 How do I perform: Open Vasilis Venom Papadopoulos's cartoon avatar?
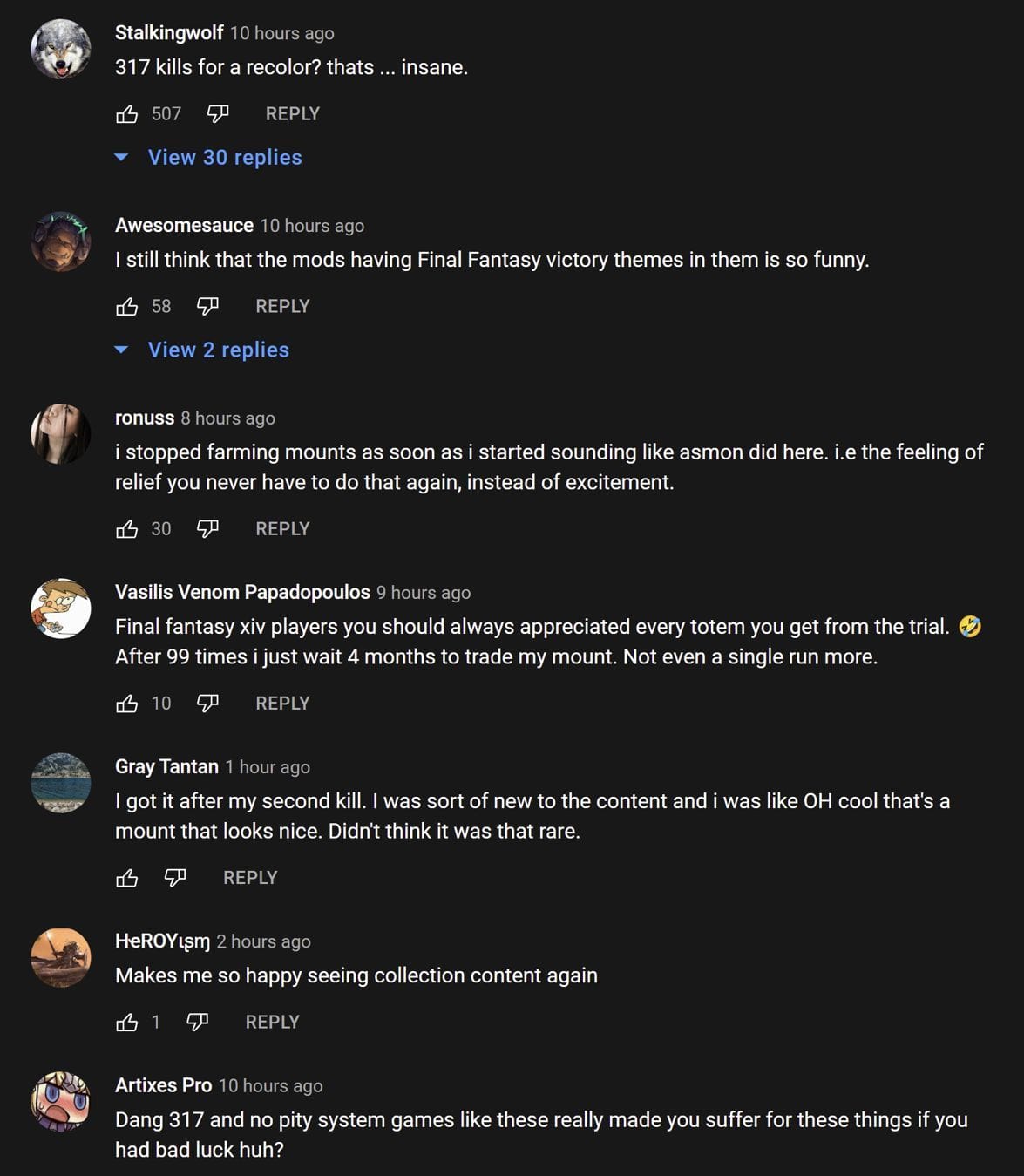(x=61, y=608)
